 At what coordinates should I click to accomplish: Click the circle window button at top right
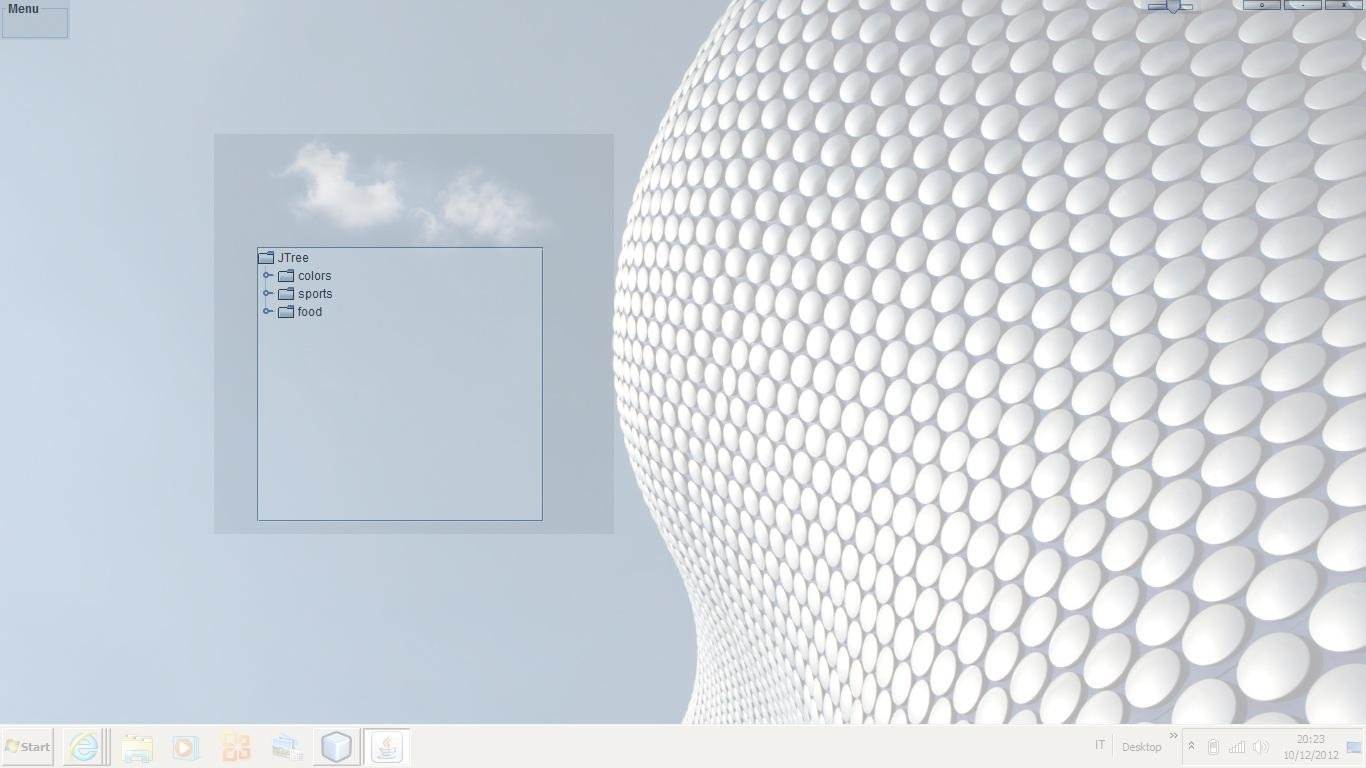(1262, 5)
